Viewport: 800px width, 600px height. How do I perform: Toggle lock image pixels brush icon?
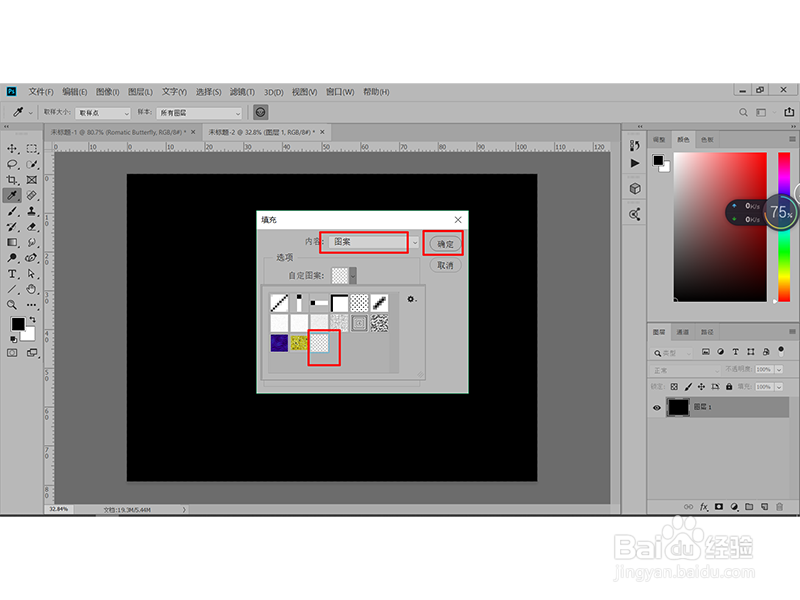688,387
